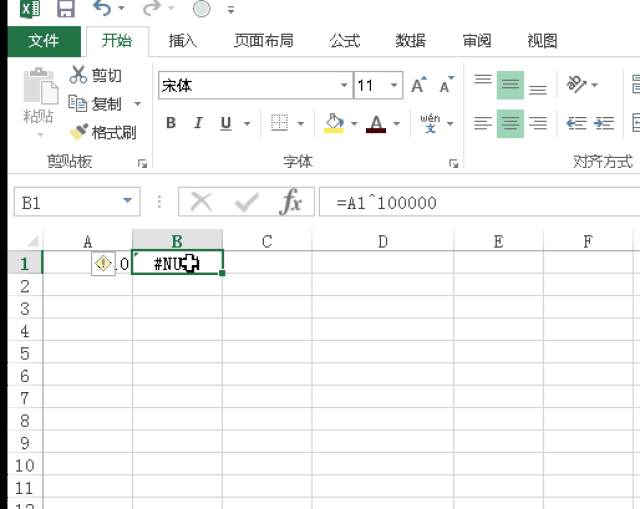The height and width of the screenshot is (509, 640).
Task: Click the round touch mode icon
Action: coord(201,8)
